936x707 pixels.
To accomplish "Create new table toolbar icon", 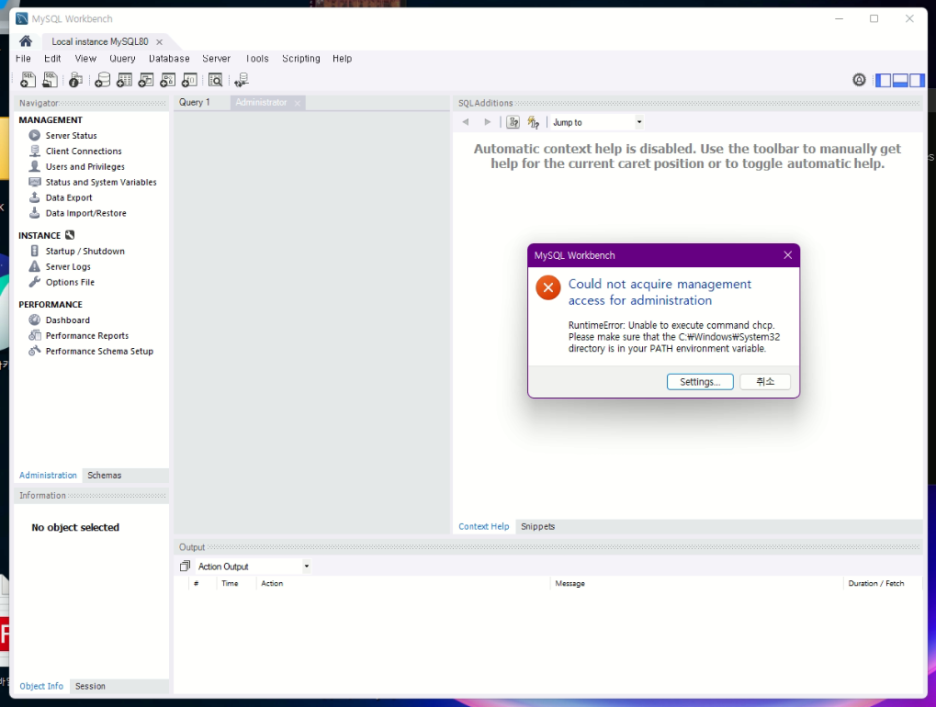I will (x=124, y=79).
